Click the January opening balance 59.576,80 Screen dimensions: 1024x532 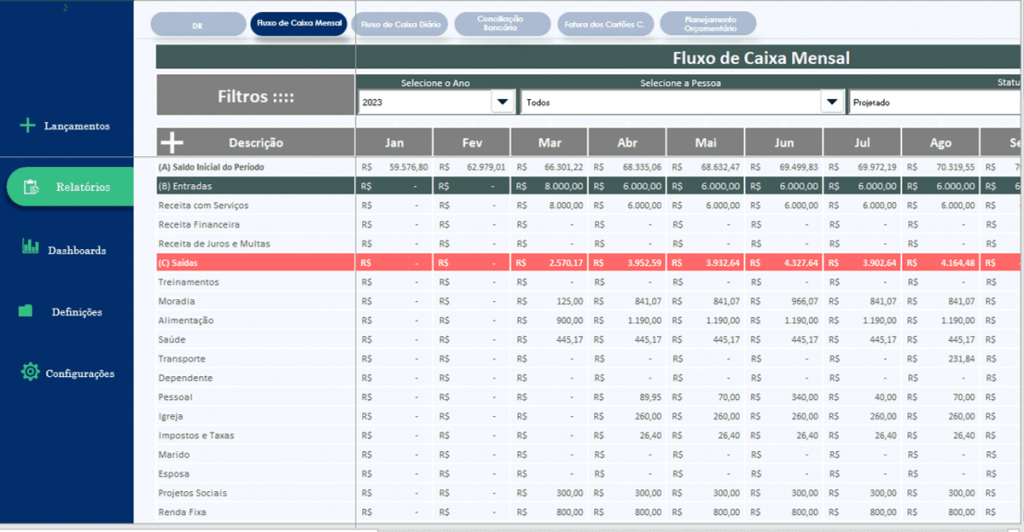pos(409,167)
